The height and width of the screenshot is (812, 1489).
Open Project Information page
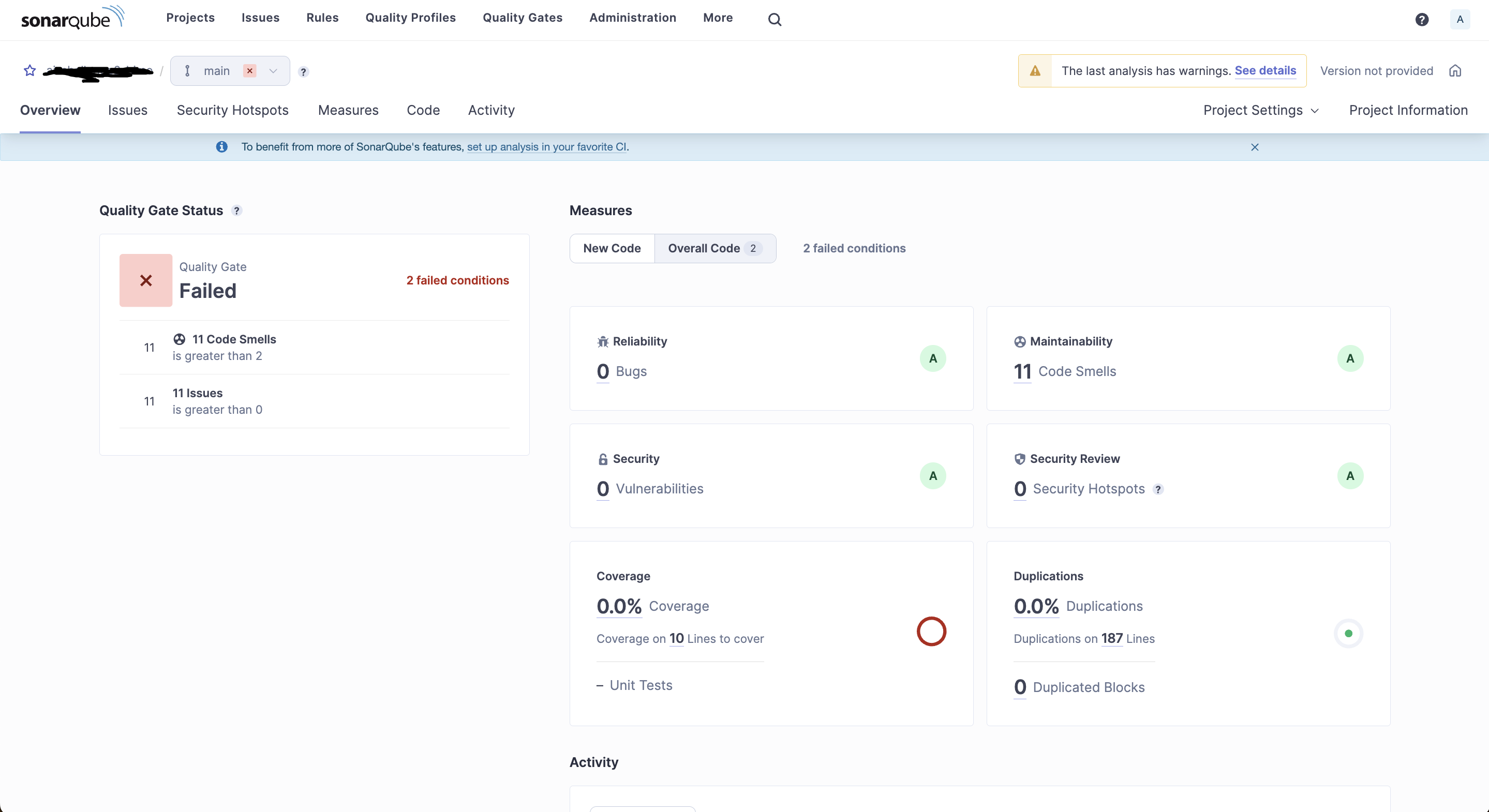click(1408, 110)
